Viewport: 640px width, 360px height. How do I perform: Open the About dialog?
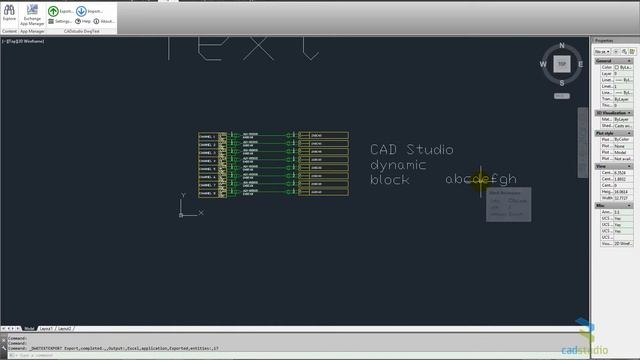104,21
